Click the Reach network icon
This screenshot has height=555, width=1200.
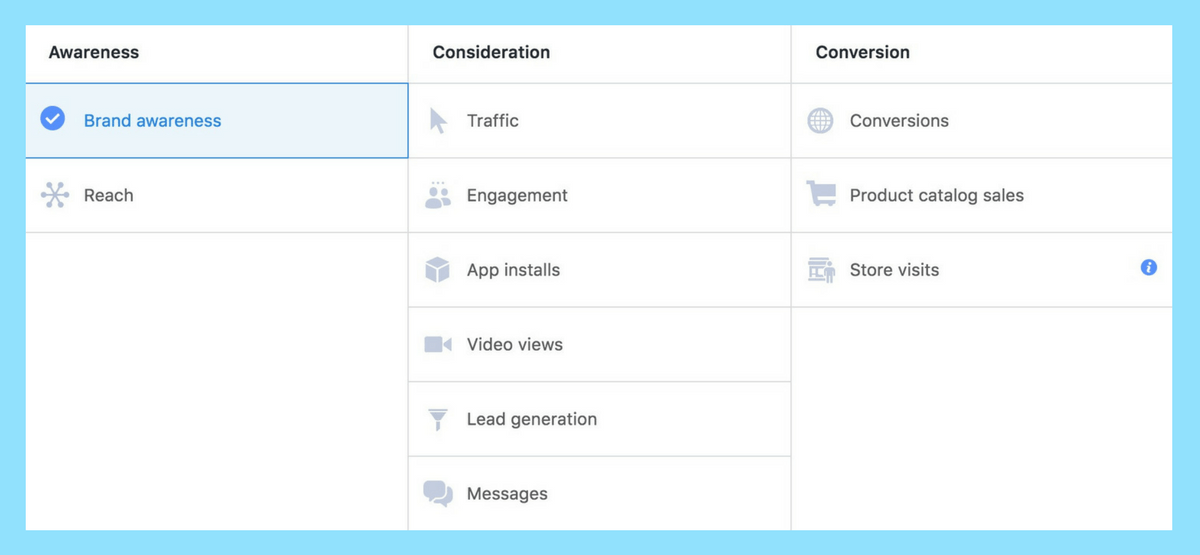[x=55, y=195]
